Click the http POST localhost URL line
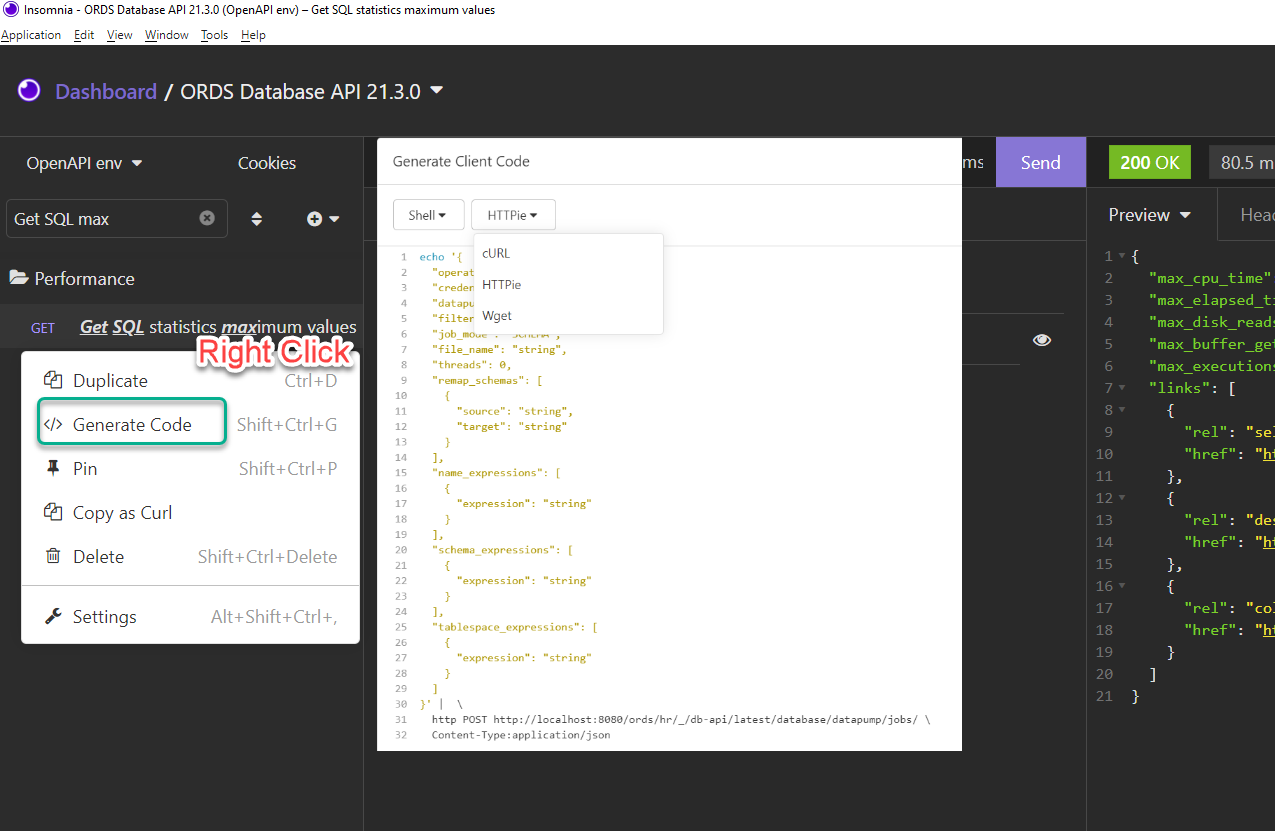Image resolution: width=1275 pixels, height=831 pixels. pyautogui.click(x=681, y=719)
